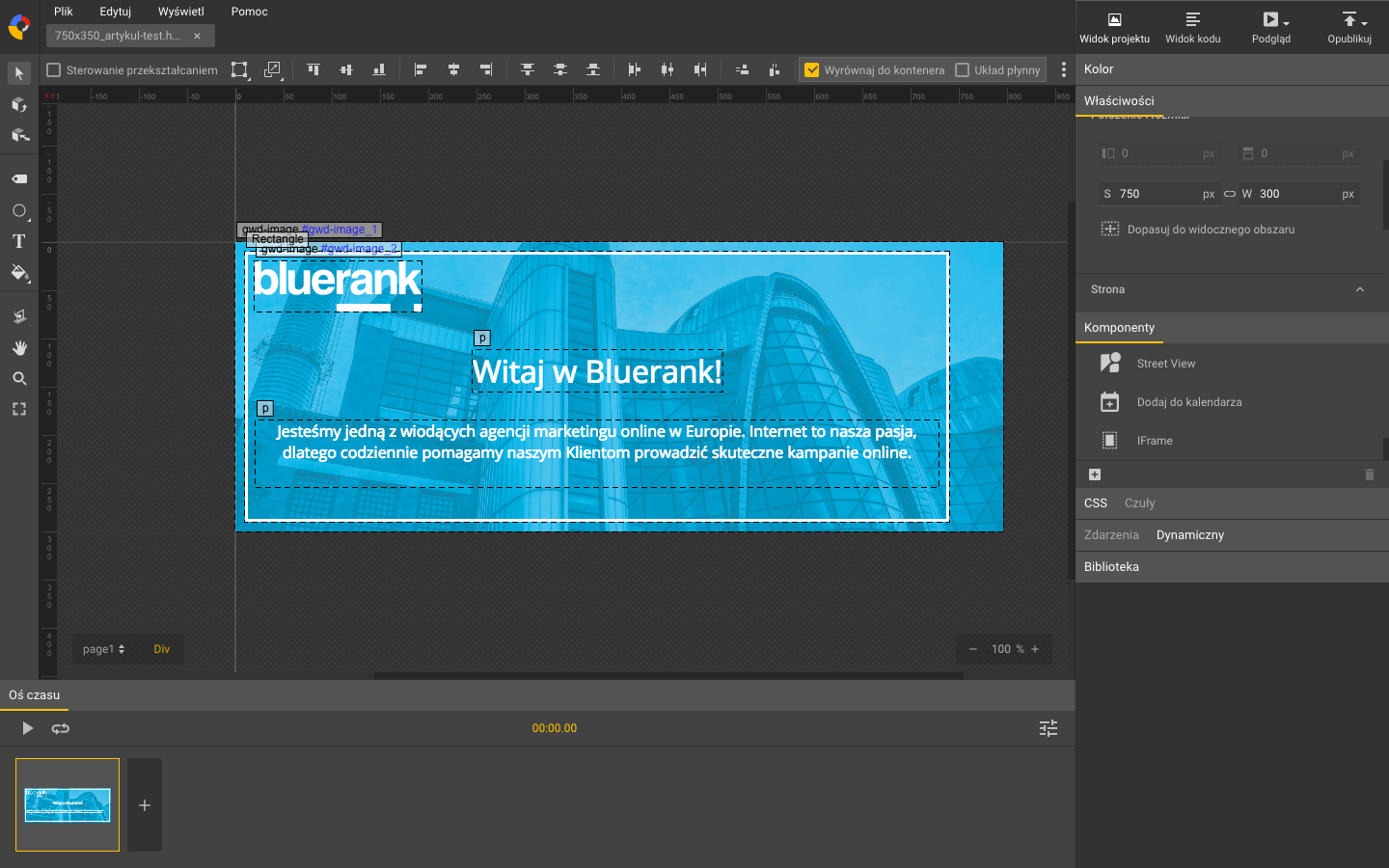1389x868 pixels.
Task: Open the page1 selector dropdown
Action: (x=103, y=649)
